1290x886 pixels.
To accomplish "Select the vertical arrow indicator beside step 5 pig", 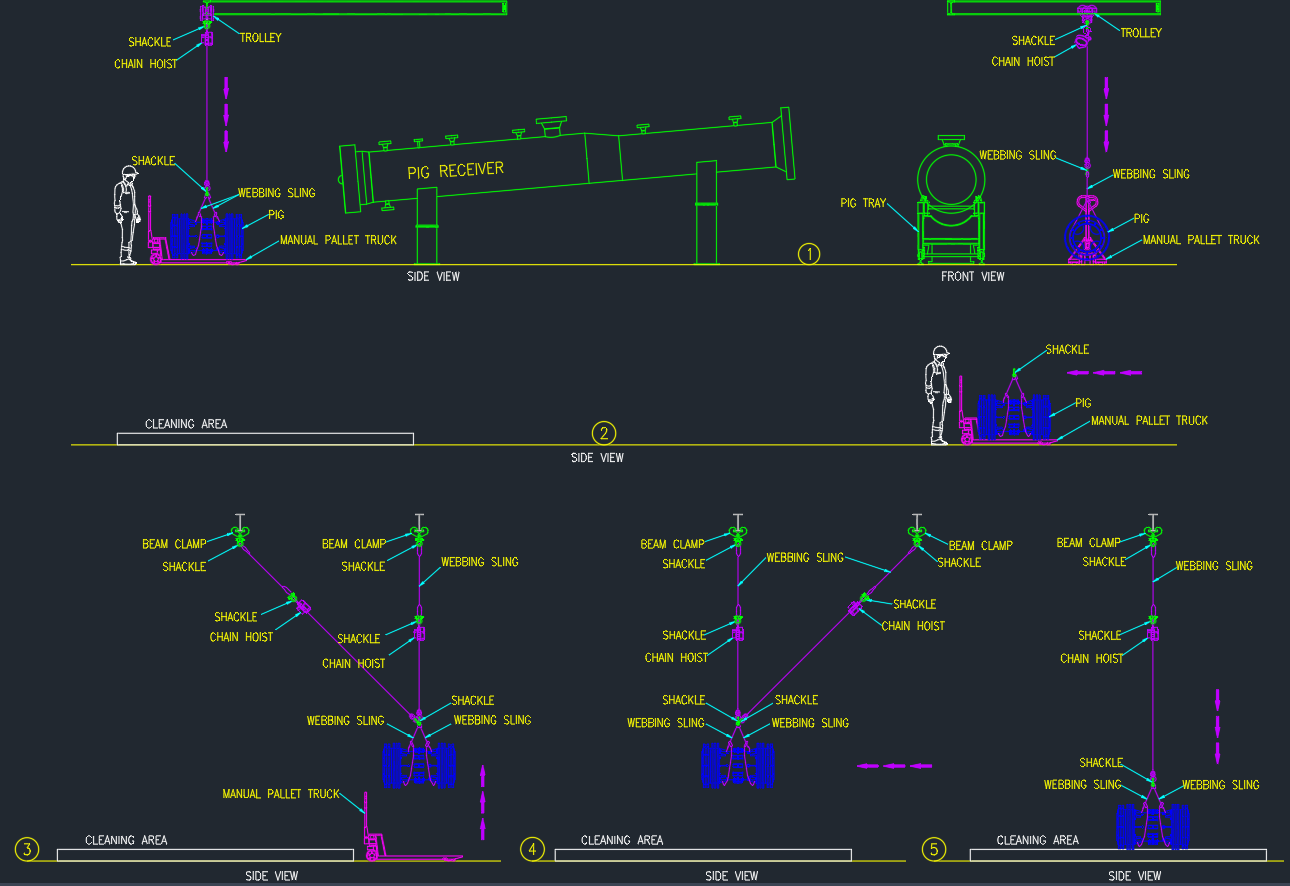I will [x=1217, y=725].
